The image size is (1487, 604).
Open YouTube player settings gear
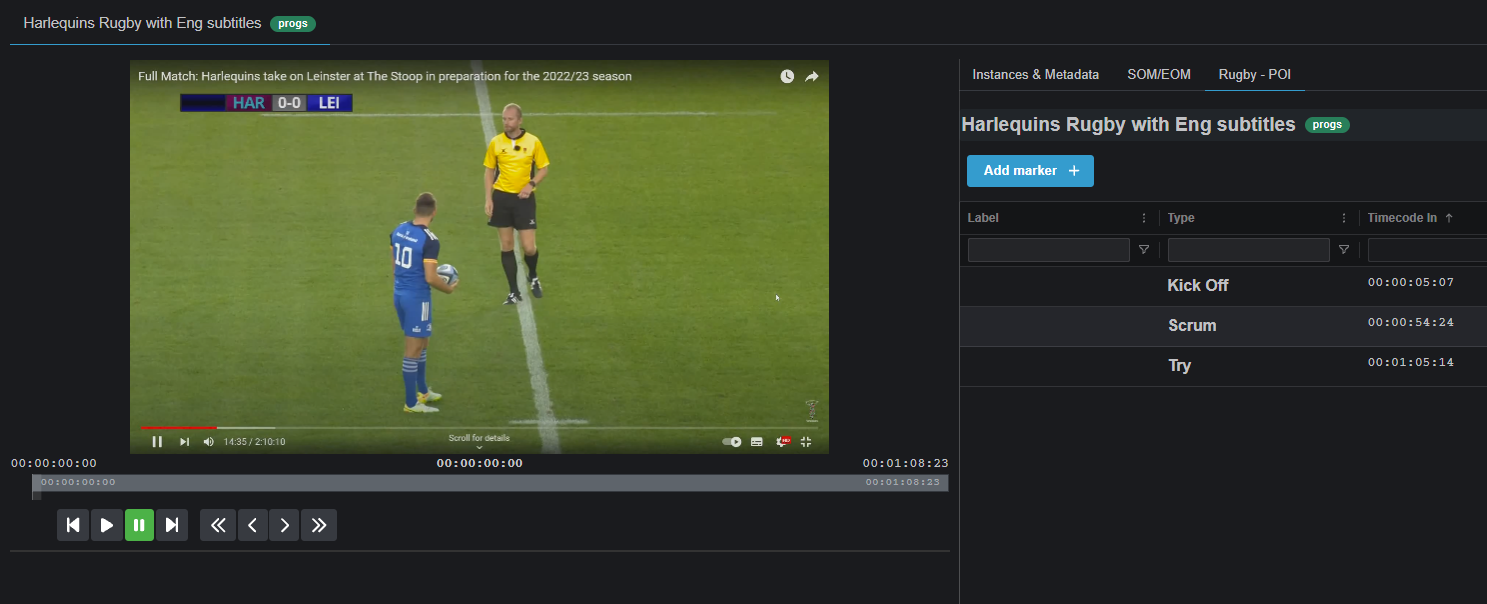tap(782, 441)
